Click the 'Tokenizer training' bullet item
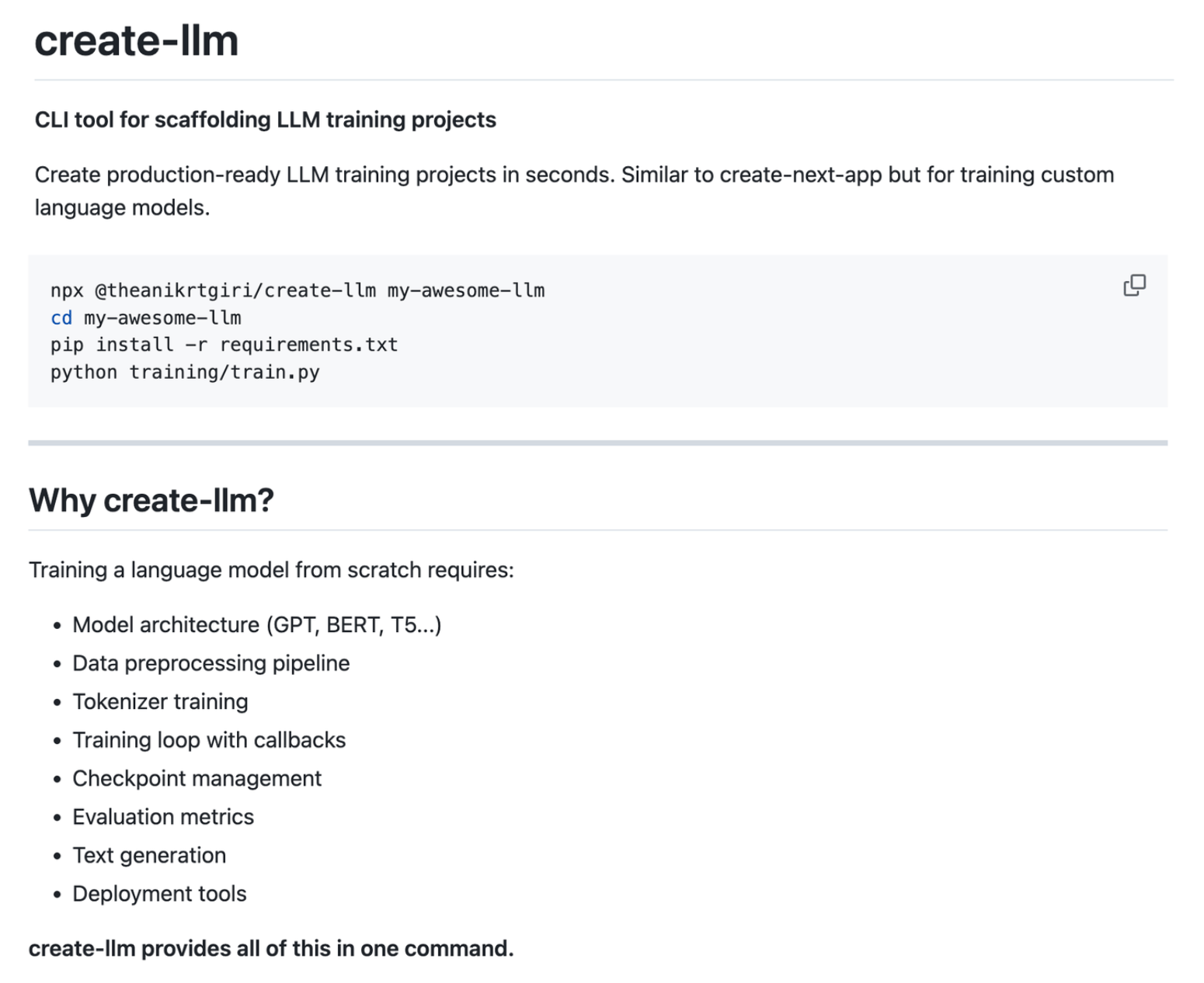 pos(160,702)
